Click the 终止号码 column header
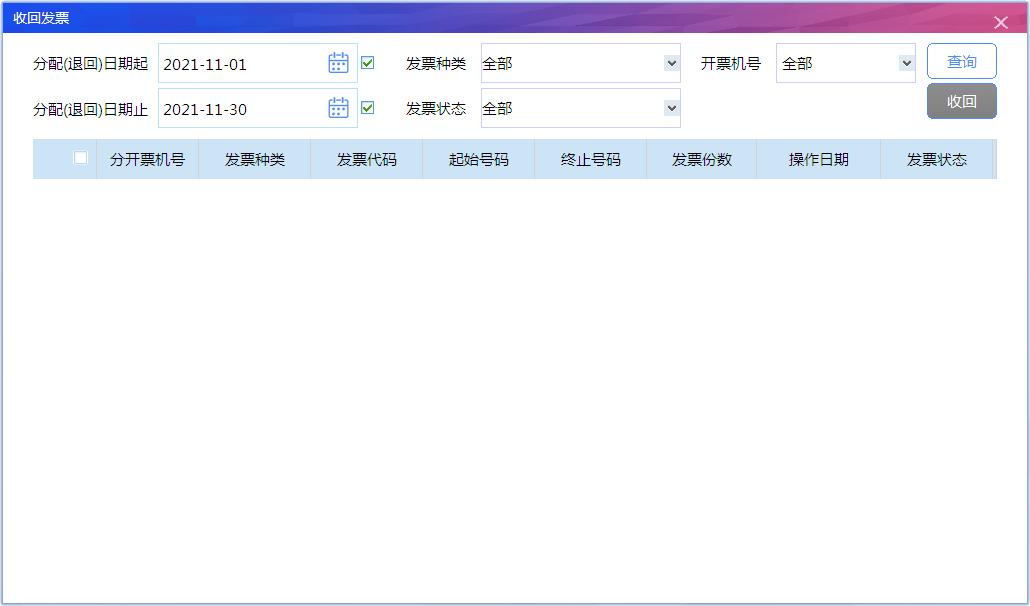This screenshot has height=606, width=1030. (x=589, y=159)
